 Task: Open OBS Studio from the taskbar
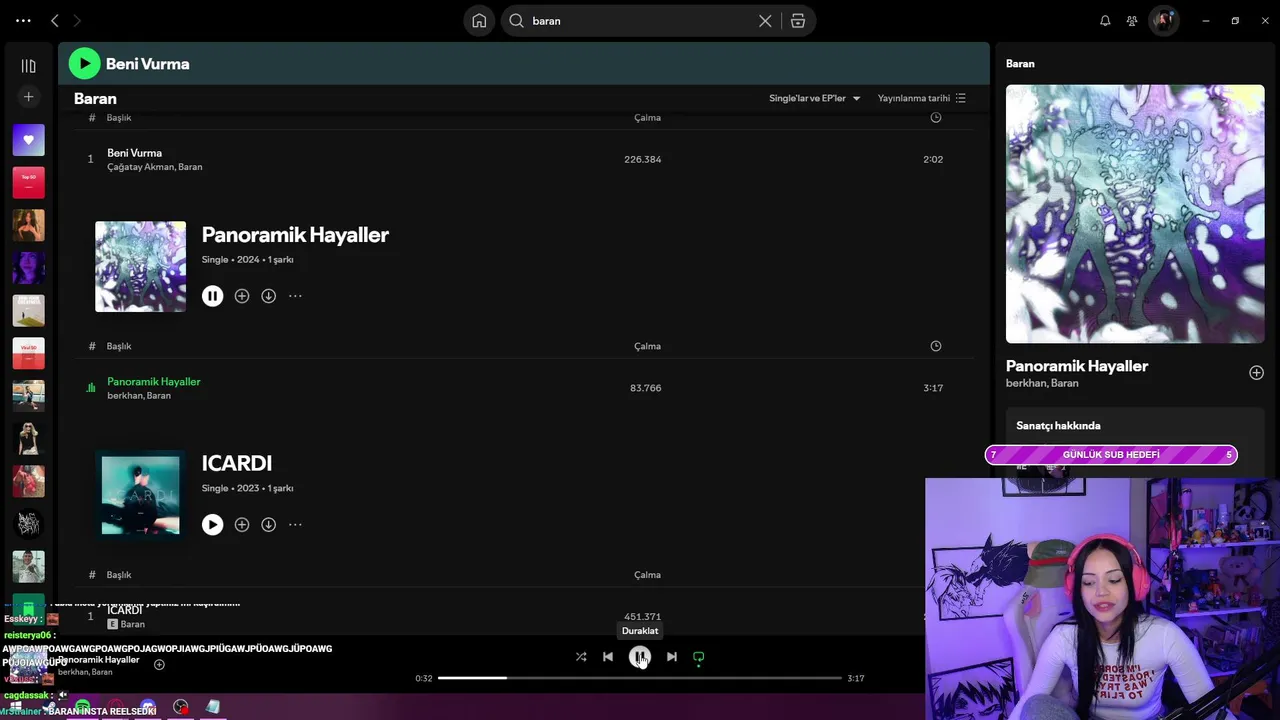180,707
